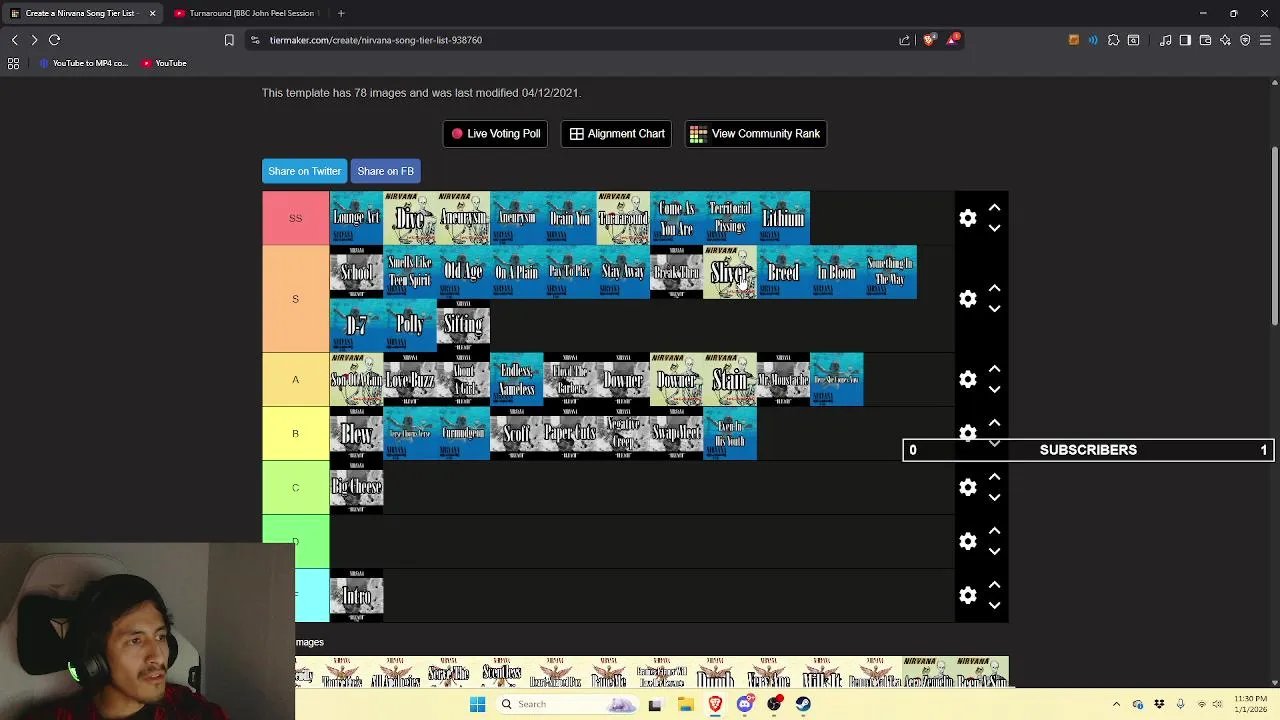The image size is (1280, 720).
Task: Open the Alignment Chart button
Action: tap(617, 134)
